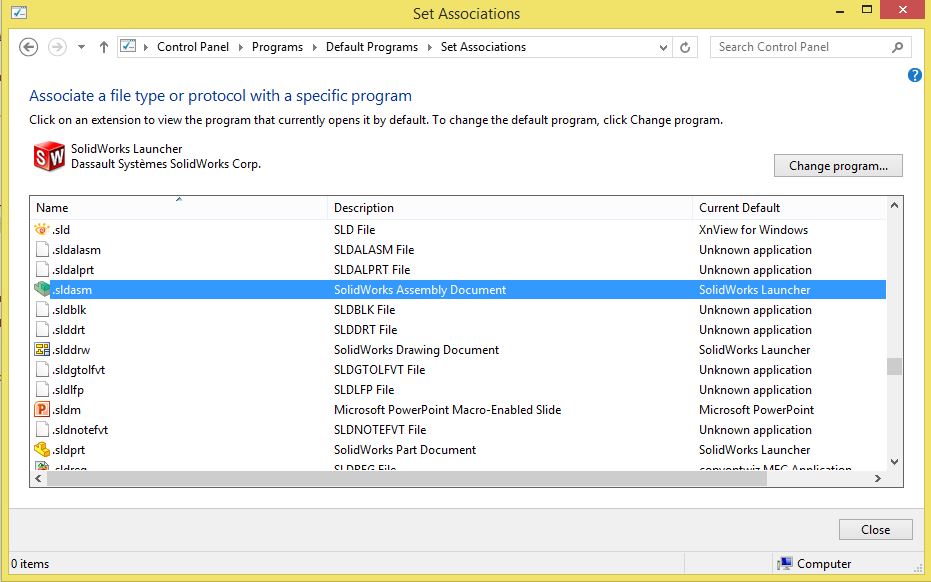This screenshot has width=931, height=582.
Task: Go up one level with Up arrow
Action: 104,47
